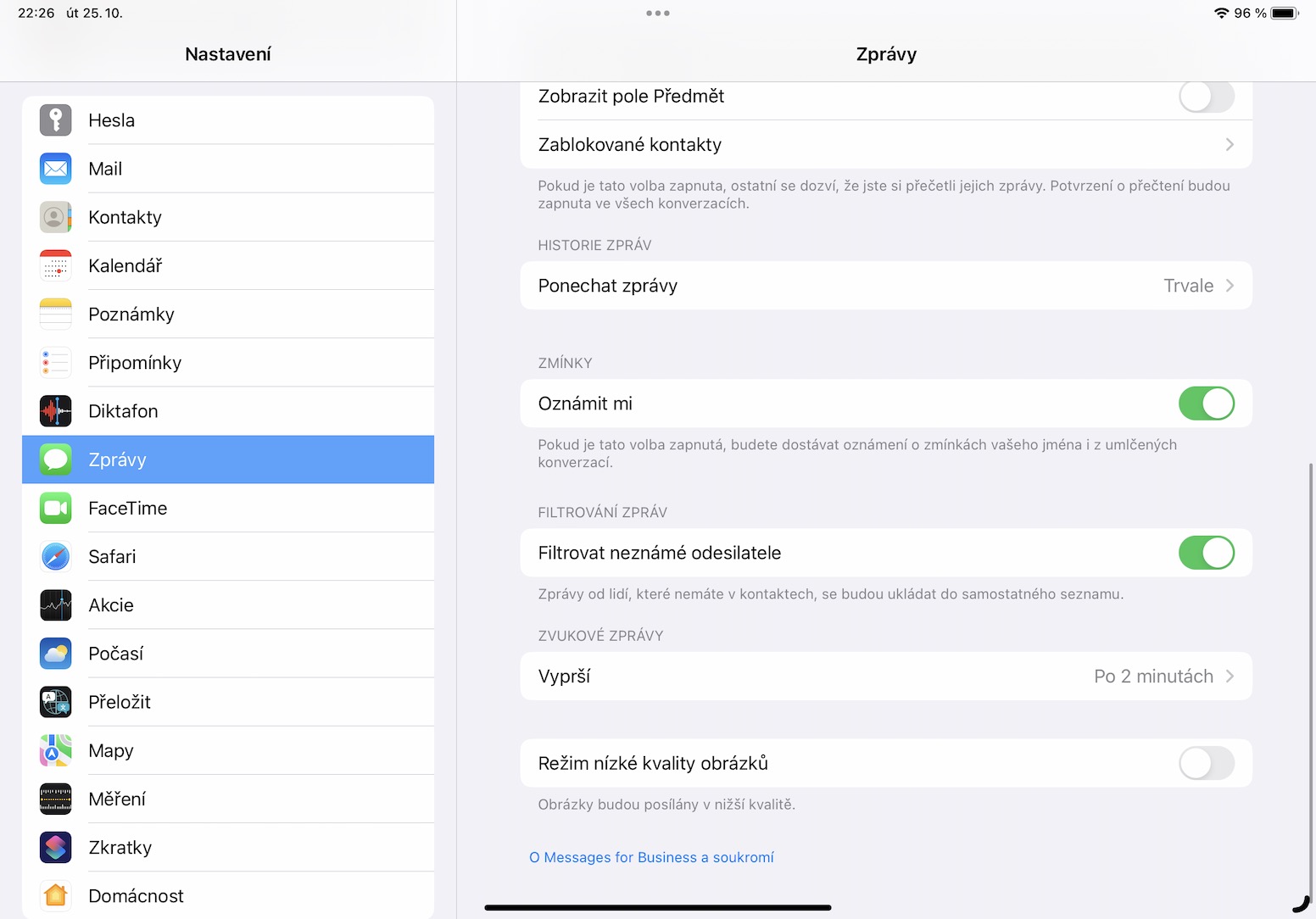Tap the Diktafon waveform icon
The width and height of the screenshot is (1316, 919).
pyautogui.click(x=55, y=411)
